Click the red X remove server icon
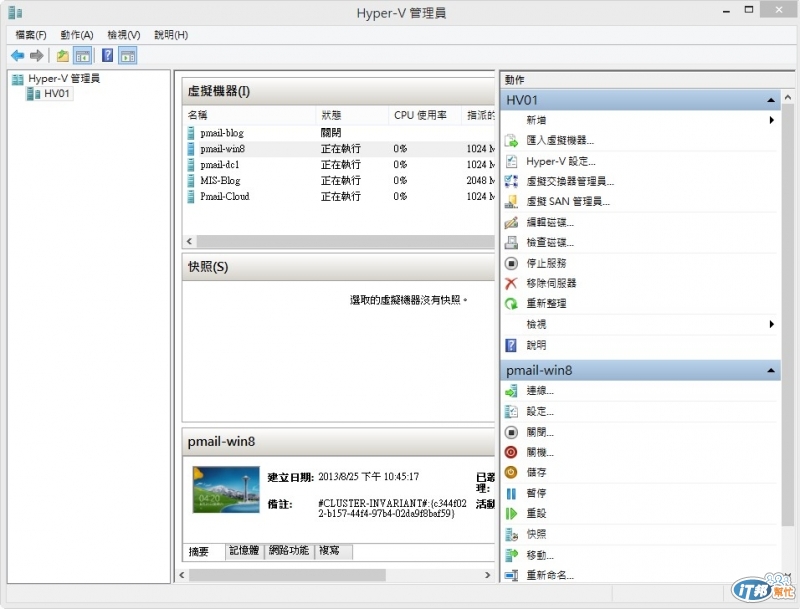 click(511, 283)
